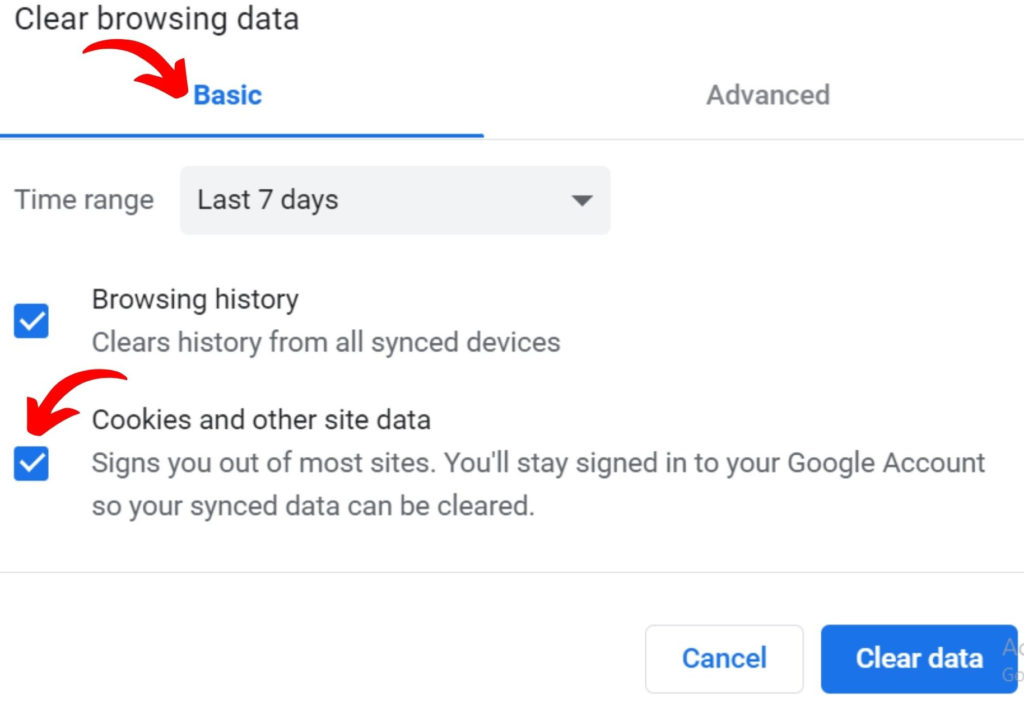Switch to the Basic tab

tap(227, 95)
